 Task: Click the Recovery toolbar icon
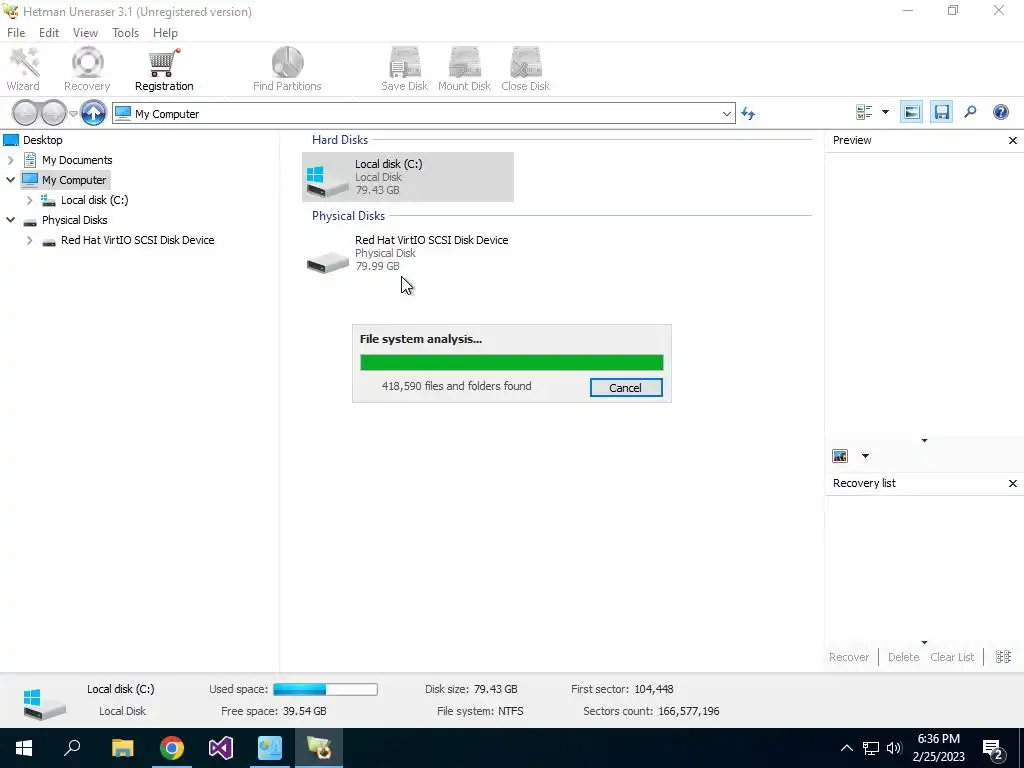pyautogui.click(x=87, y=70)
